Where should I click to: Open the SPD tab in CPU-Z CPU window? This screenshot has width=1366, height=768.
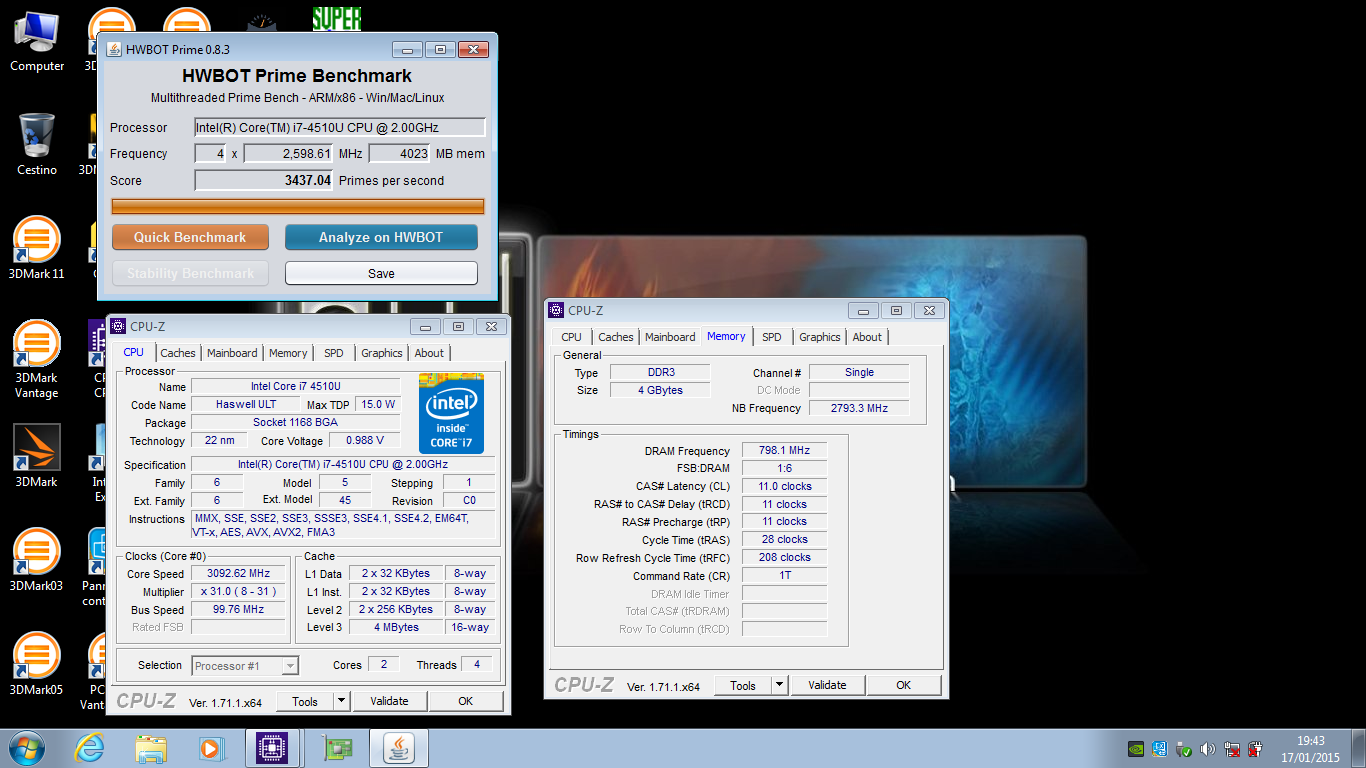tap(334, 353)
